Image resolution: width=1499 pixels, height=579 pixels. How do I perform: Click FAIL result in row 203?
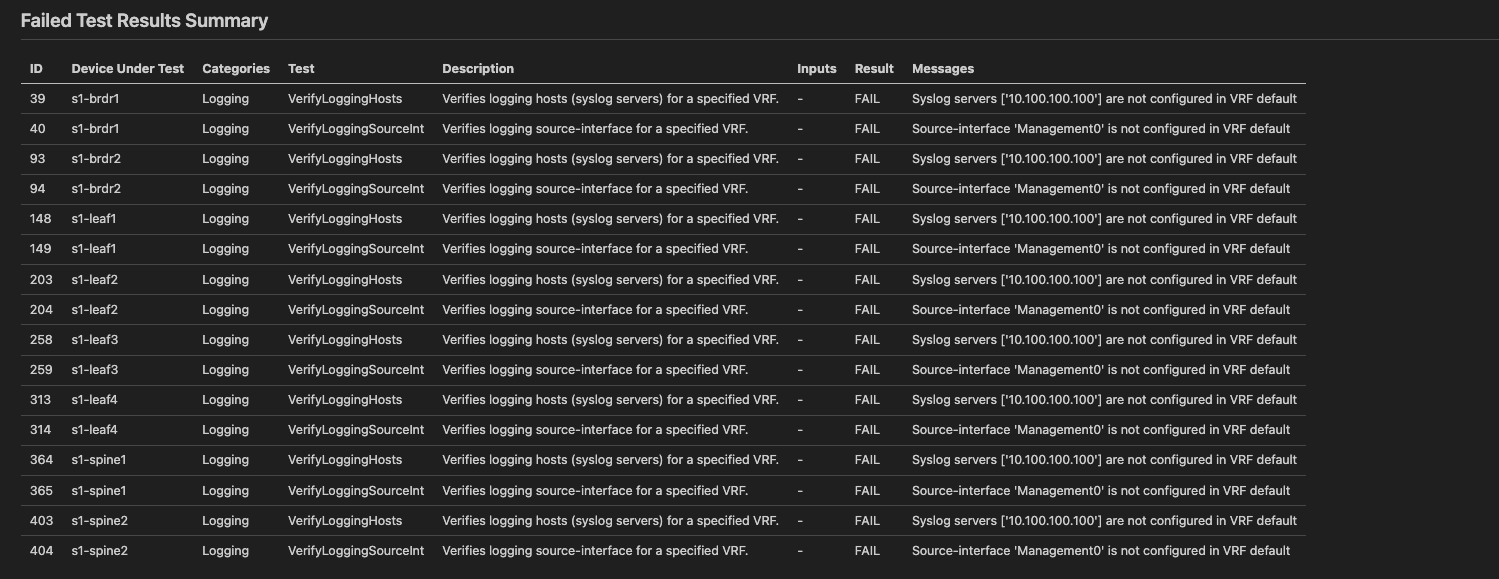click(867, 280)
